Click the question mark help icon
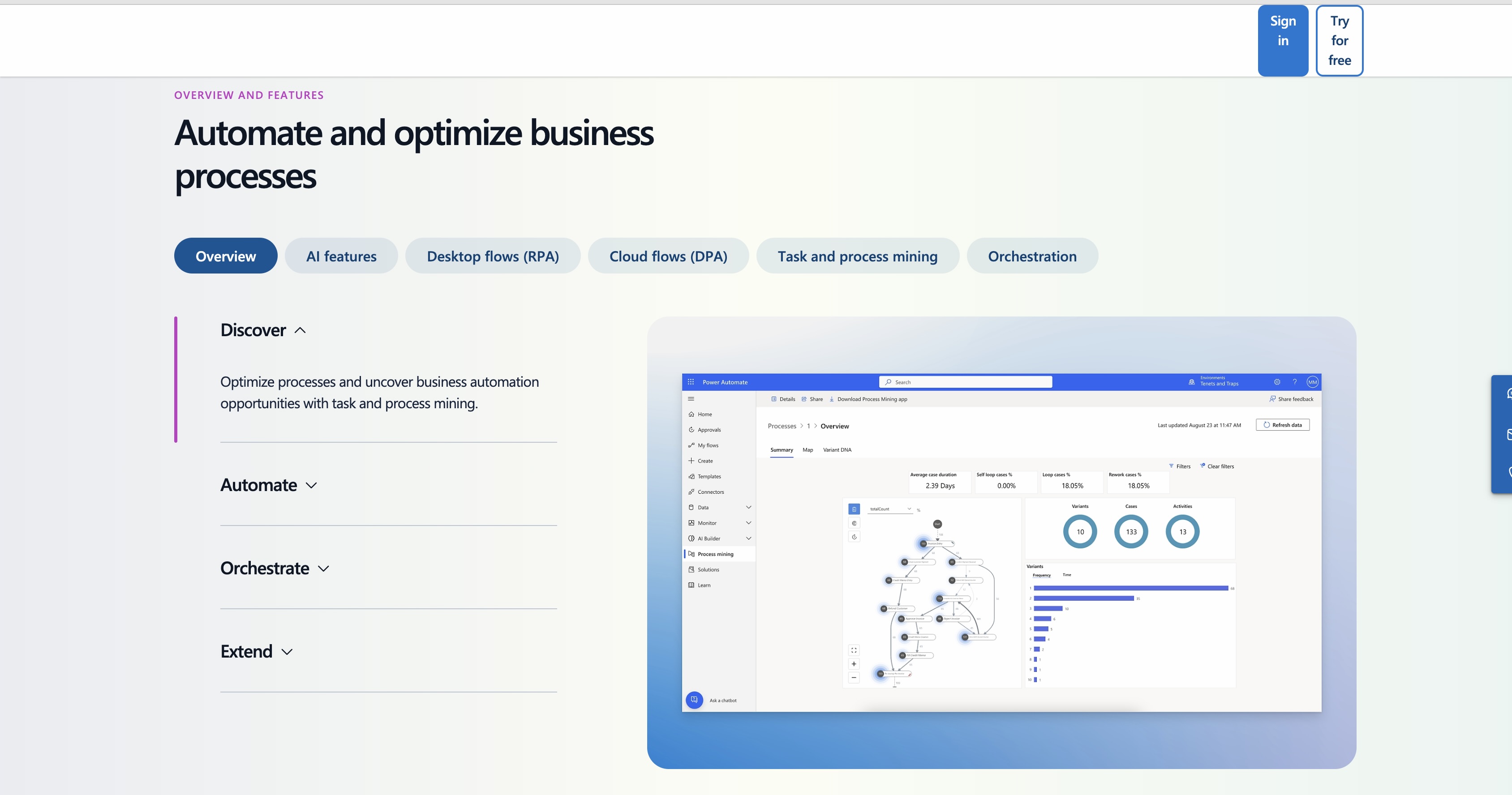1512x795 pixels. point(1294,382)
